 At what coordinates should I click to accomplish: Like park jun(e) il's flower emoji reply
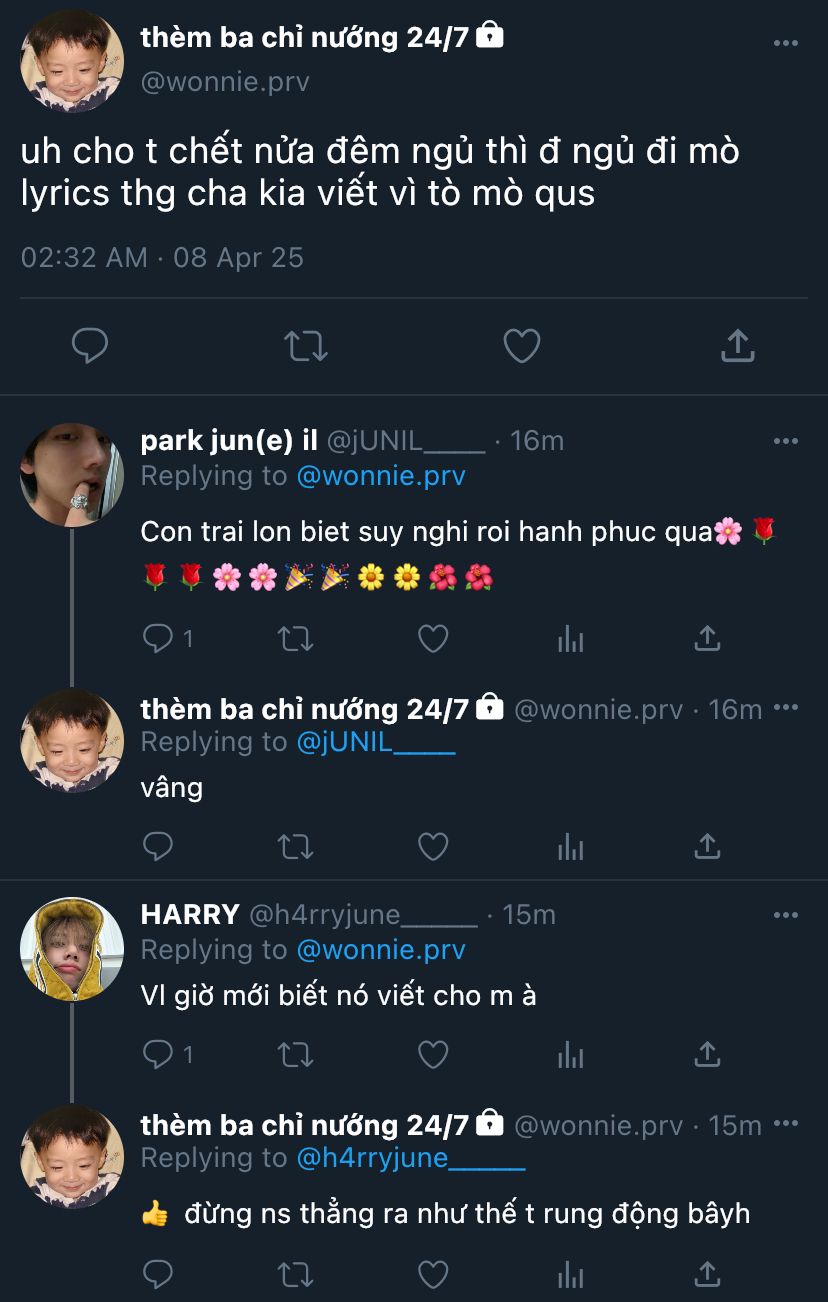tap(432, 638)
